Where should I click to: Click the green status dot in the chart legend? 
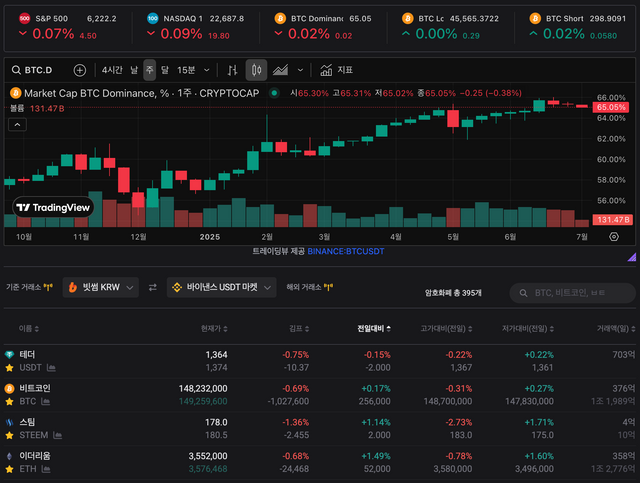(274, 93)
